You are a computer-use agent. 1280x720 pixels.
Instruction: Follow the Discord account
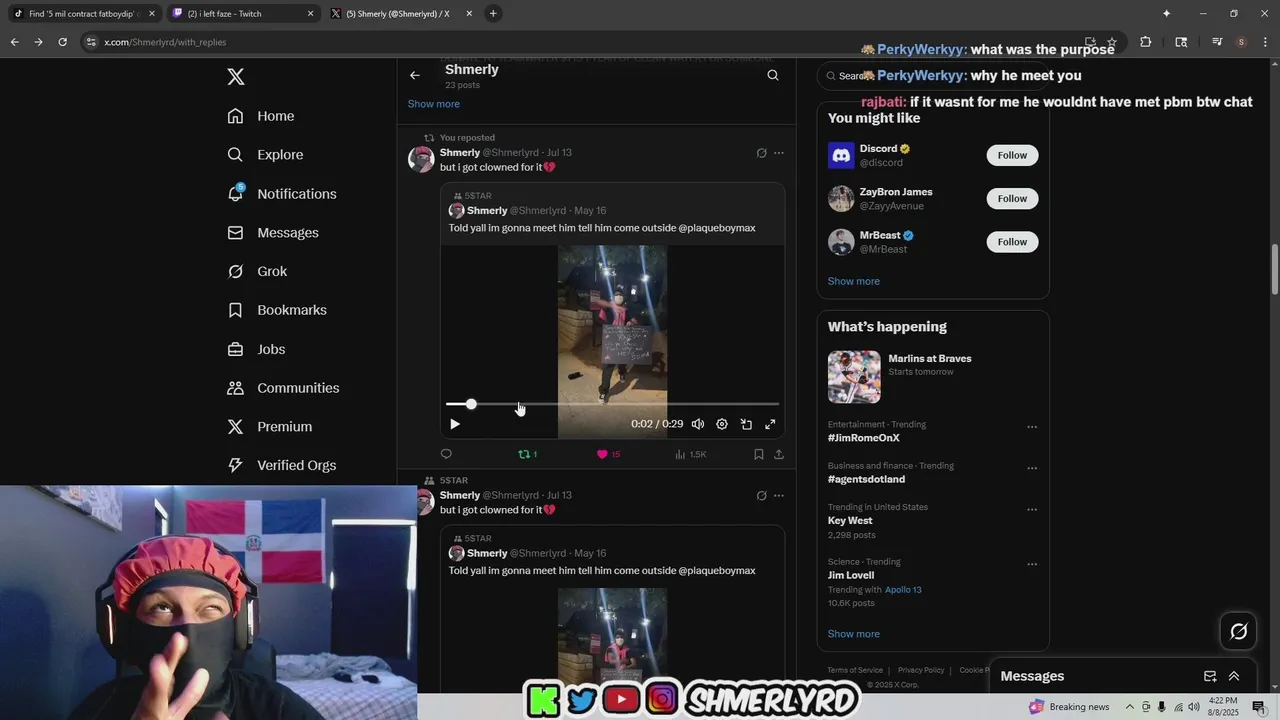1012,155
